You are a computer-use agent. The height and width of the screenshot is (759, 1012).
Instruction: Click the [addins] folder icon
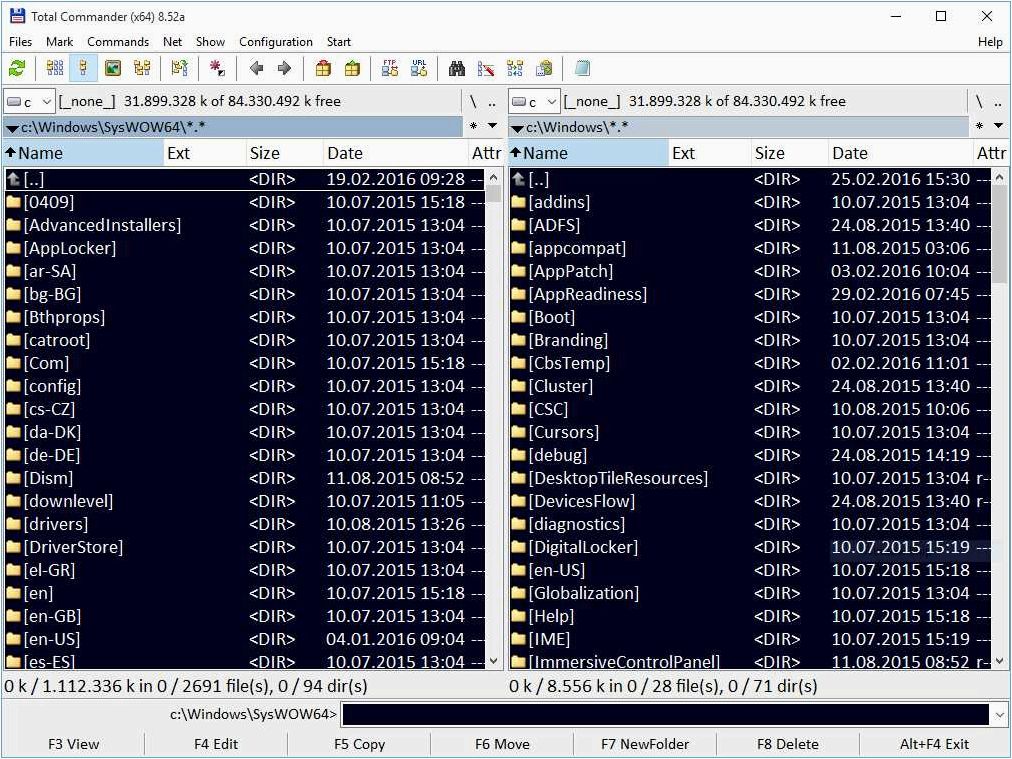[x=518, y=202]
